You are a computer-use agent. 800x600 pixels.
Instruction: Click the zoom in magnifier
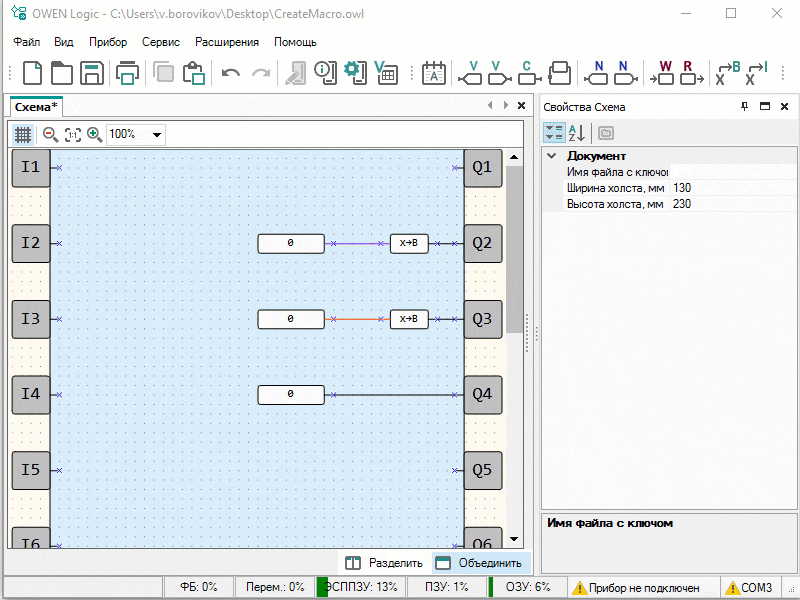point(95,134)
